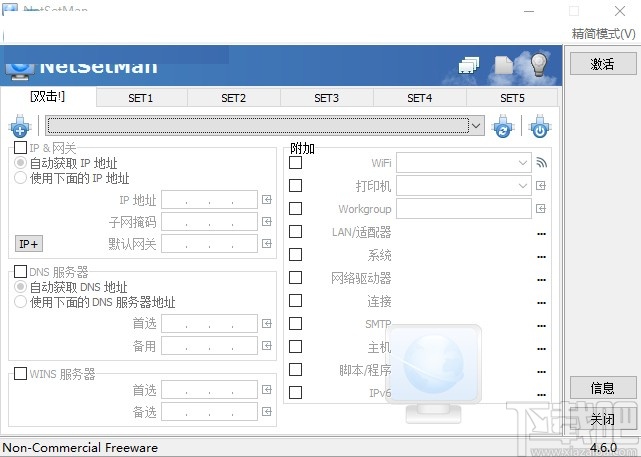Screen dimensions: 641x457
Task: Switch to the 双击! tab
Action: pos(48,96)
